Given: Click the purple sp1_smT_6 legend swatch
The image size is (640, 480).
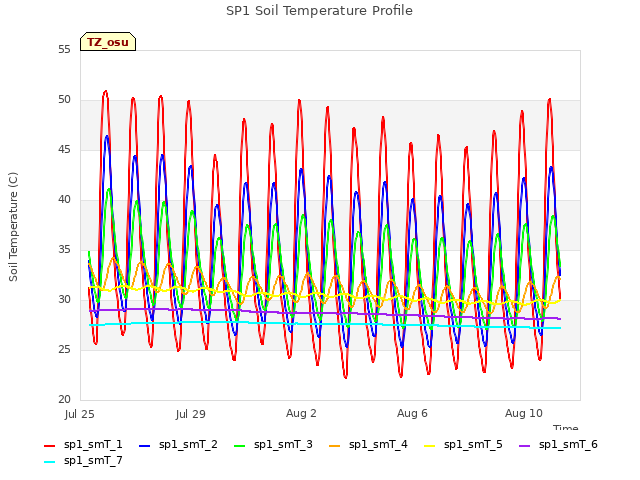Looking at the screenshot, I should pos(524,446).
